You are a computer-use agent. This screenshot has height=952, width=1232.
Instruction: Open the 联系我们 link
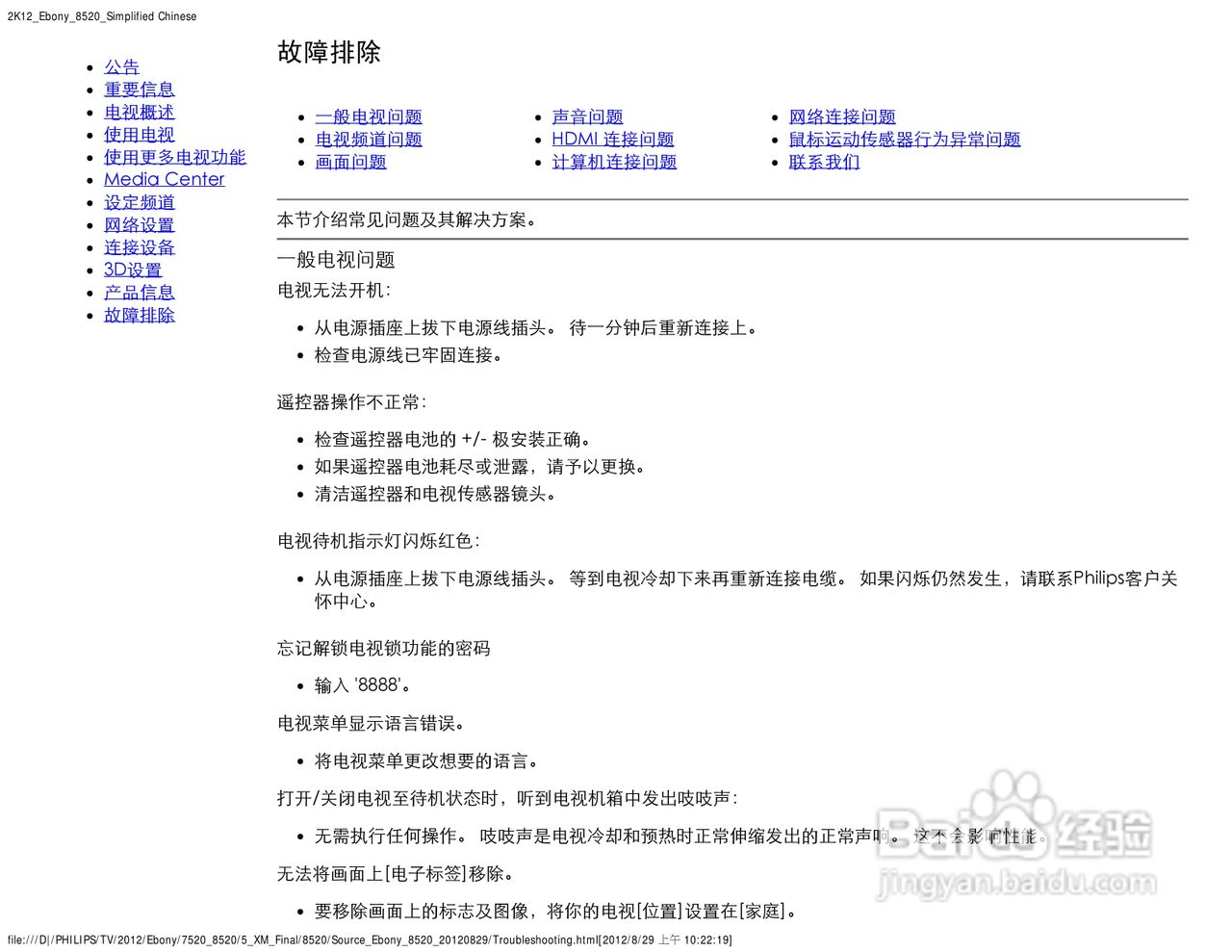point(824,162)
